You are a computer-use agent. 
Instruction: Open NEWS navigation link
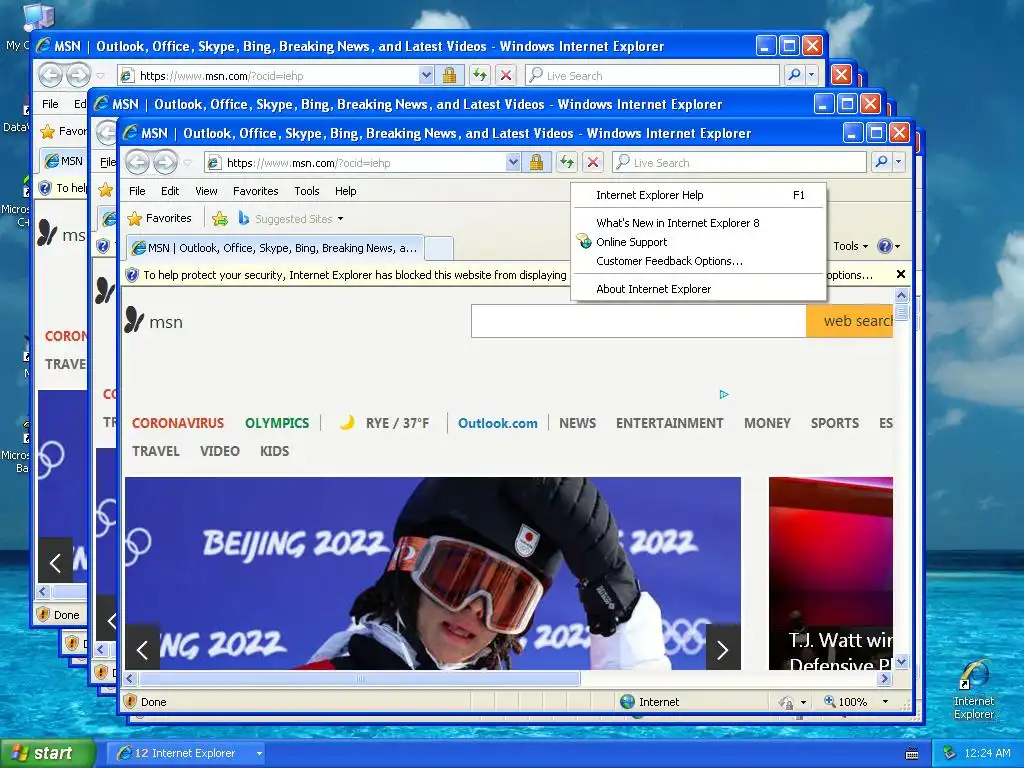[x=577, y=423]
